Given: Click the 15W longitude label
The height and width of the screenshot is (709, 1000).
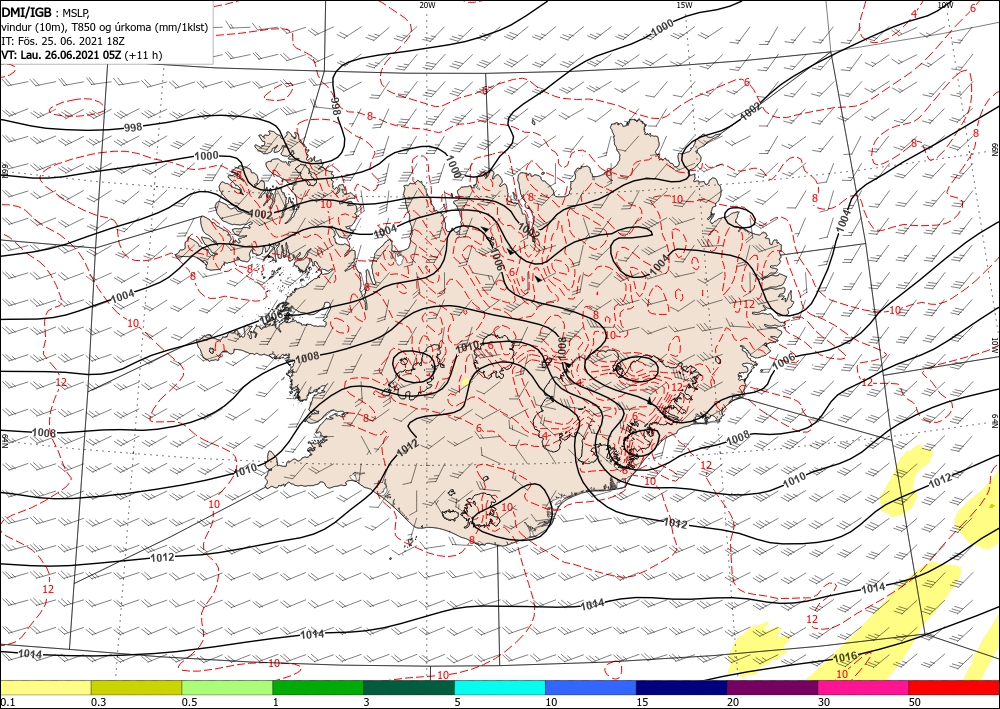Looking at the screenshot, I should click(x=684, y=4).
